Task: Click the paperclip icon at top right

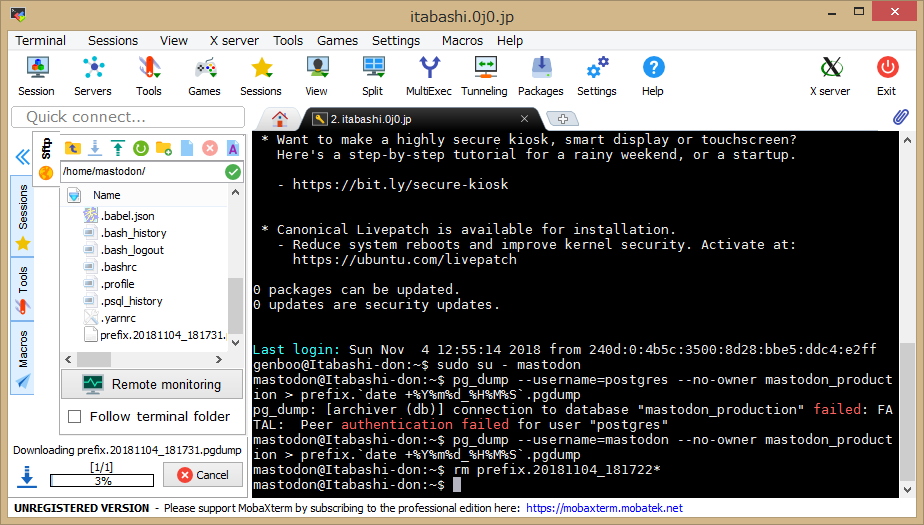Action: (x=900, y=118)
